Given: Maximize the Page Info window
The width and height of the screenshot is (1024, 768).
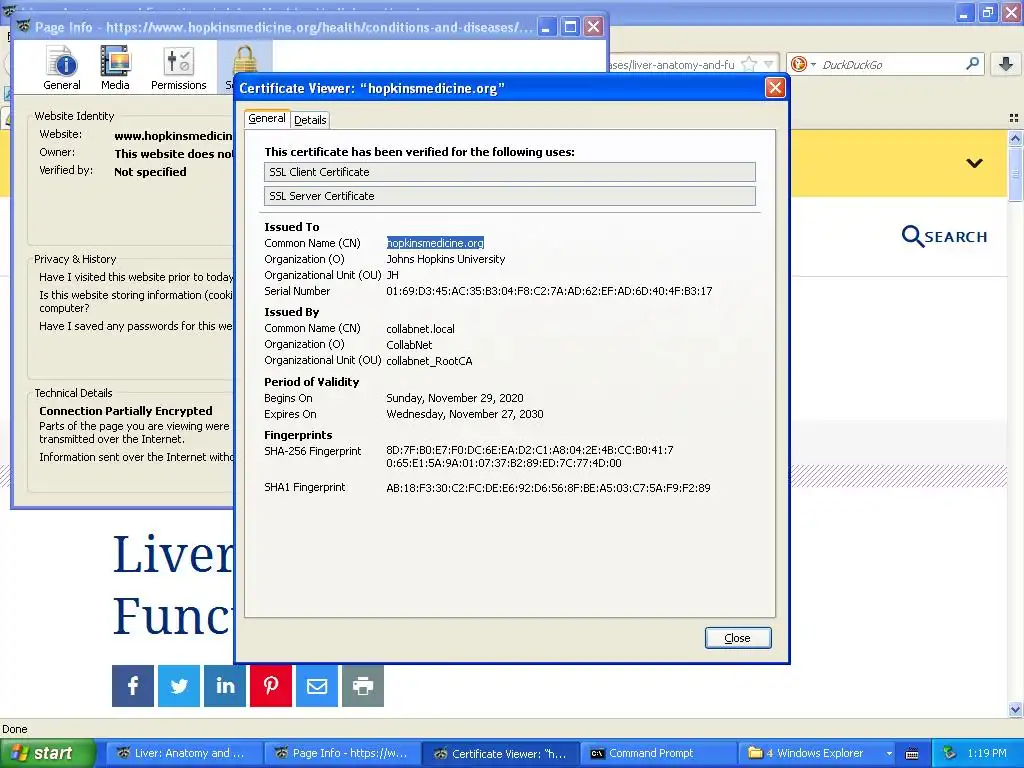Looking at the screenshot, I should click(570, 27).
